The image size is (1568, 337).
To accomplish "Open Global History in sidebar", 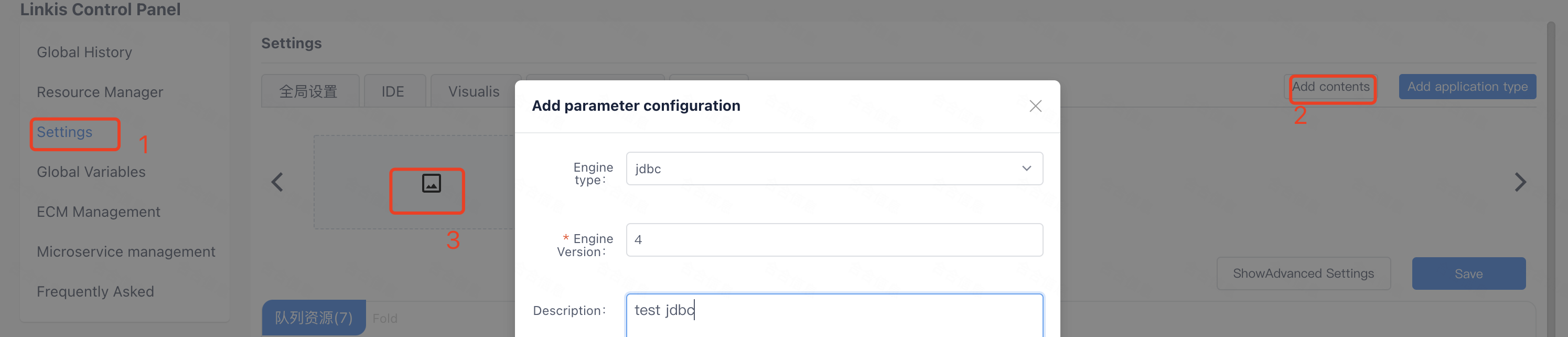I will tap(84, 52).
